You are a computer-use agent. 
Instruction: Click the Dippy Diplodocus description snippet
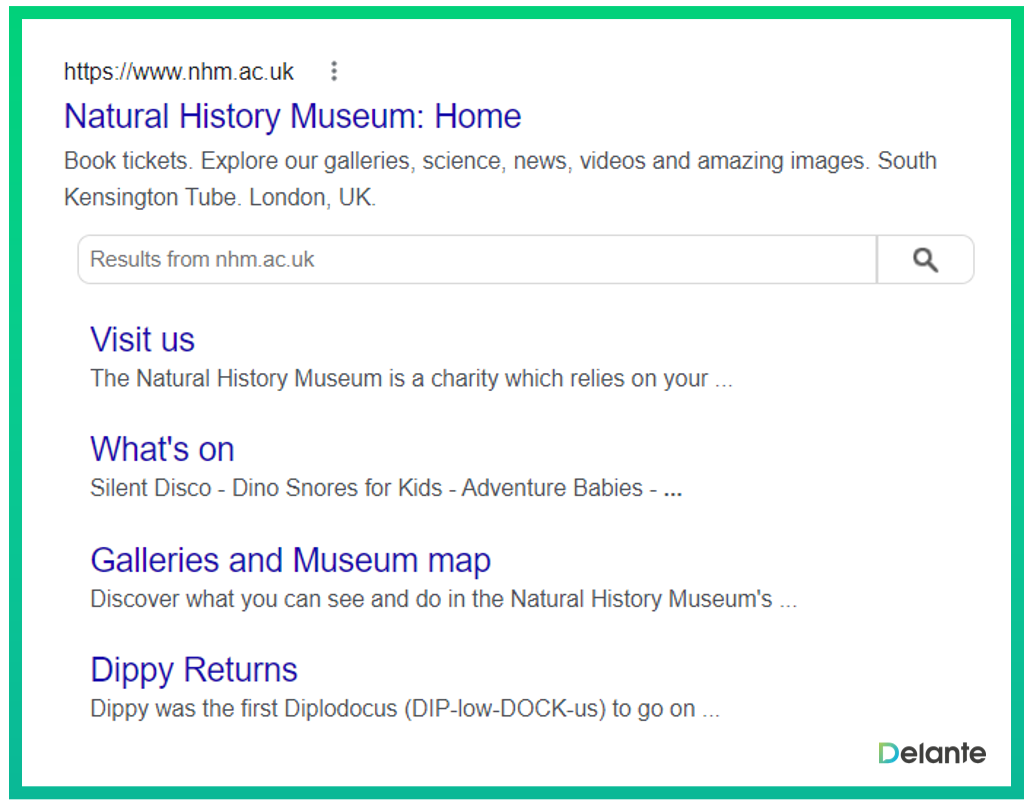(404, 709)
